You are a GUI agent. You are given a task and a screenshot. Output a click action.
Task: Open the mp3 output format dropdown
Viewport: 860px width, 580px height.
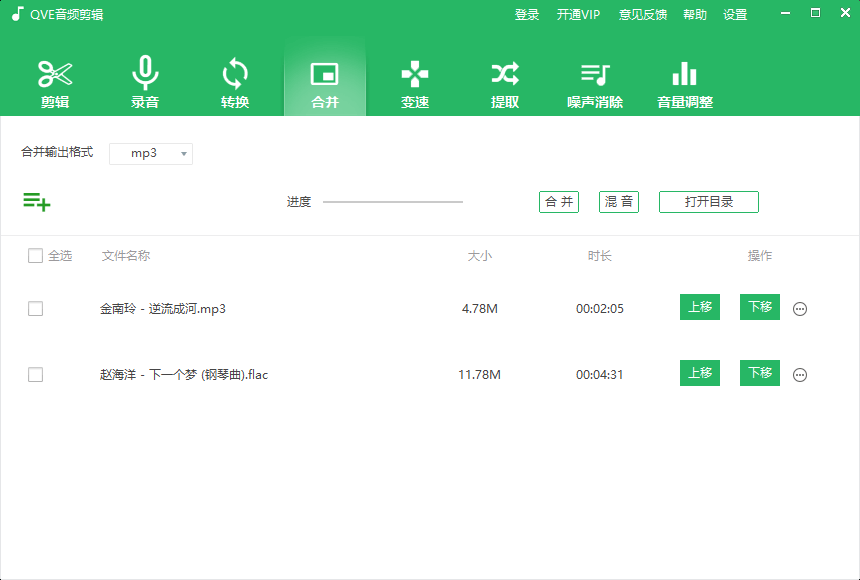point(151,153)
